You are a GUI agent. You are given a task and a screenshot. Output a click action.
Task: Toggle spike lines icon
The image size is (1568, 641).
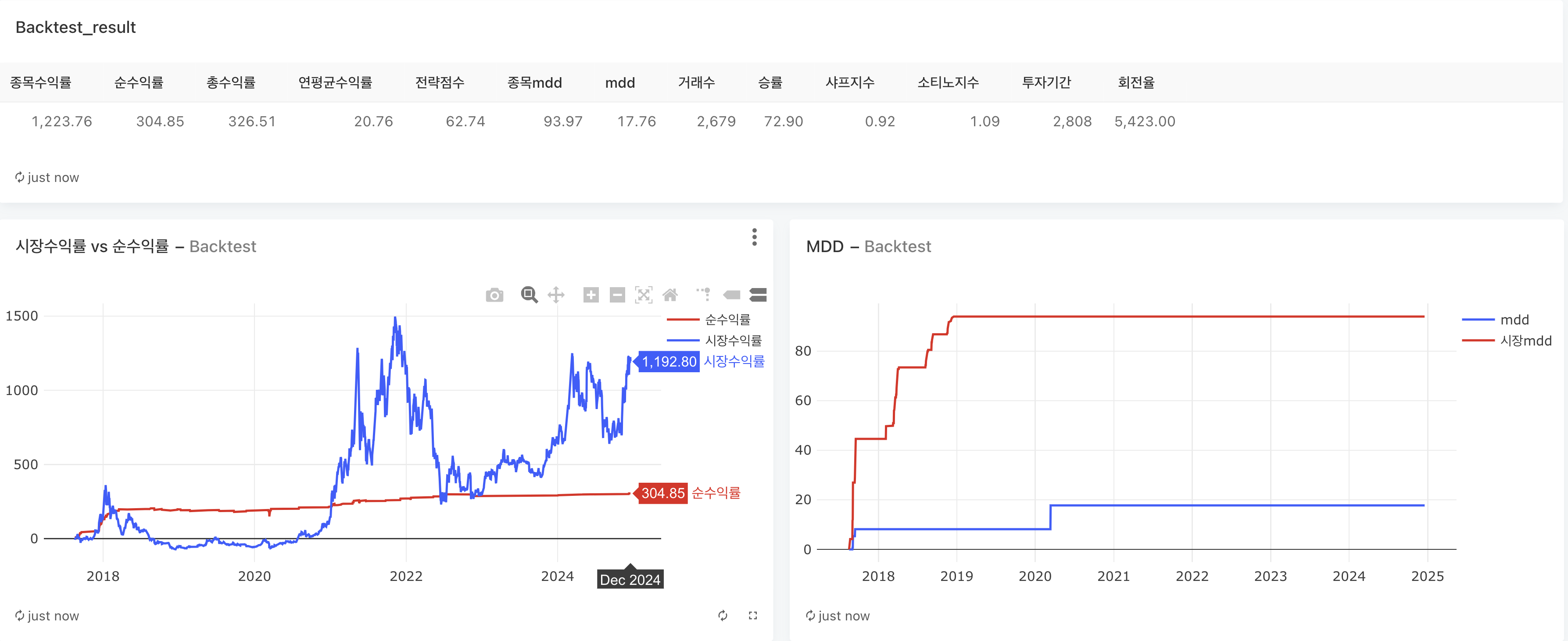(x=704, y=295)
